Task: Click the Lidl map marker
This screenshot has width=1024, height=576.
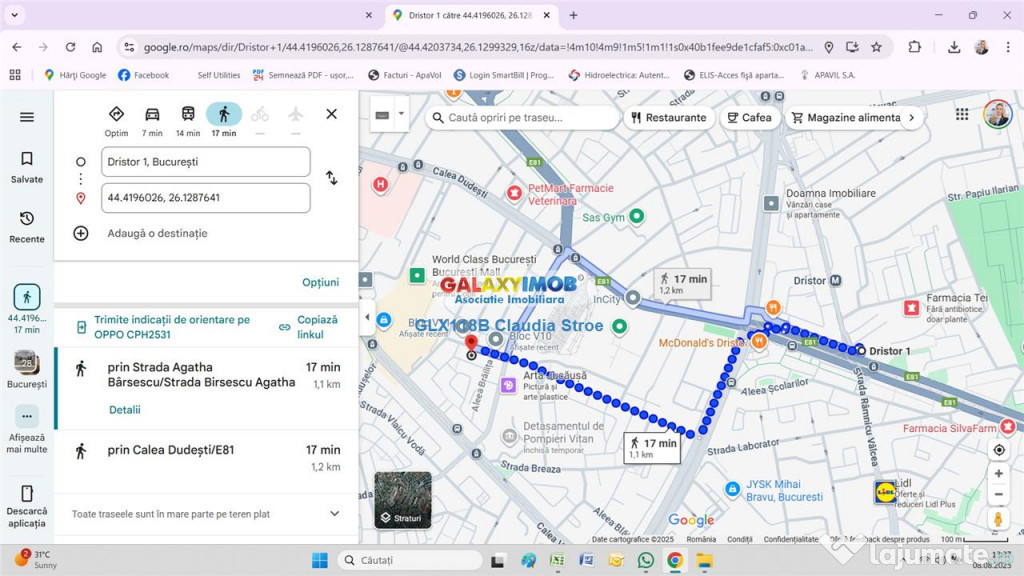Action: coord(886,492)
